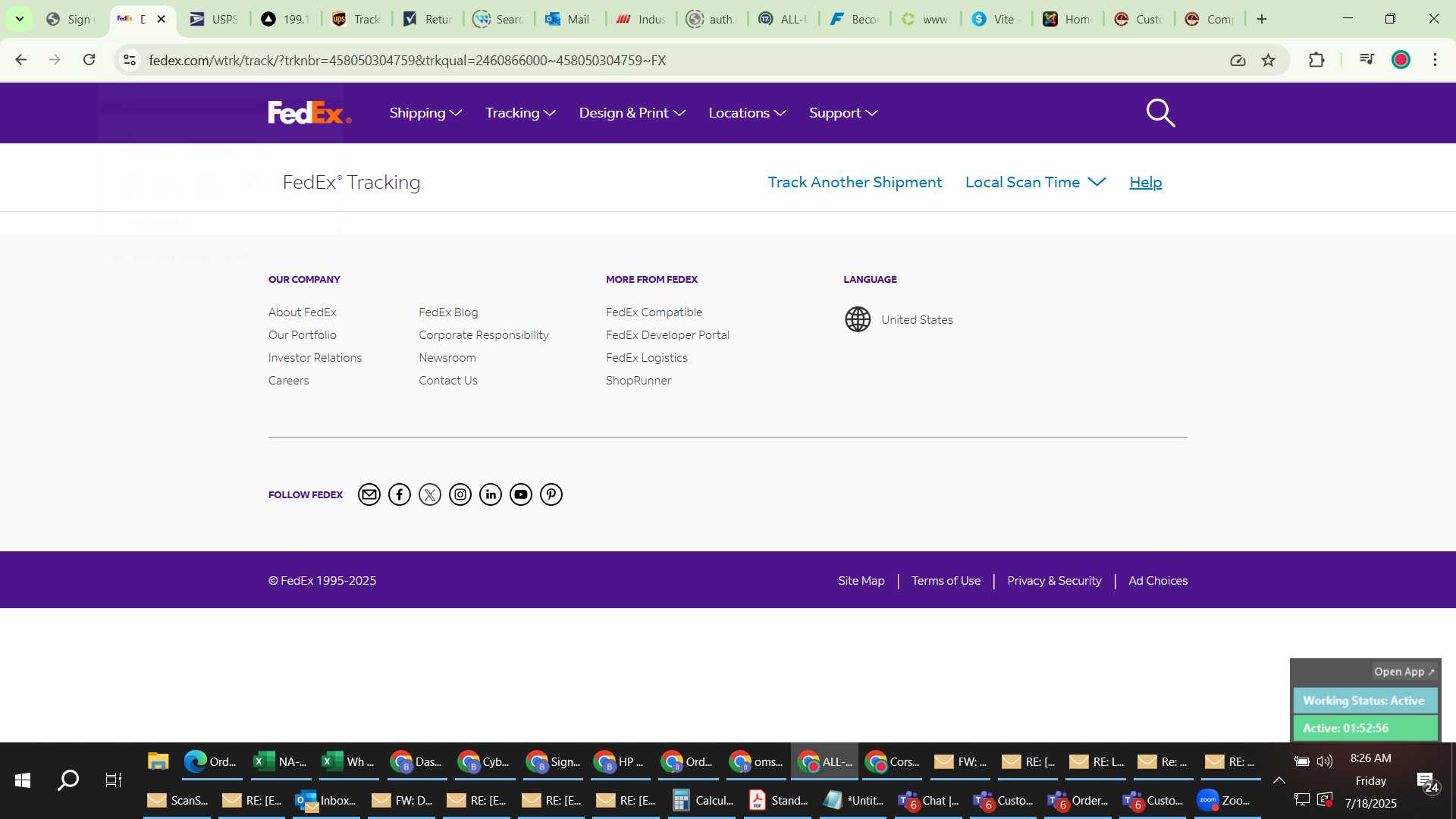The width and height of the screenshot is (1456, 819).
Task: Follow FedEx via the email icon
Action: pyautogui.click(x=369, y=494)
